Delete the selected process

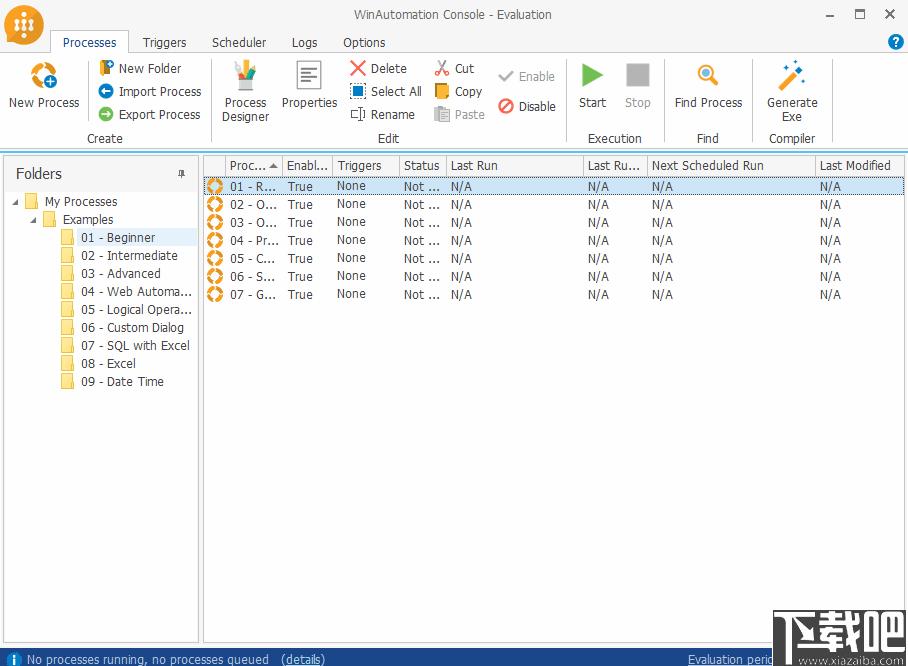(378, 68)
